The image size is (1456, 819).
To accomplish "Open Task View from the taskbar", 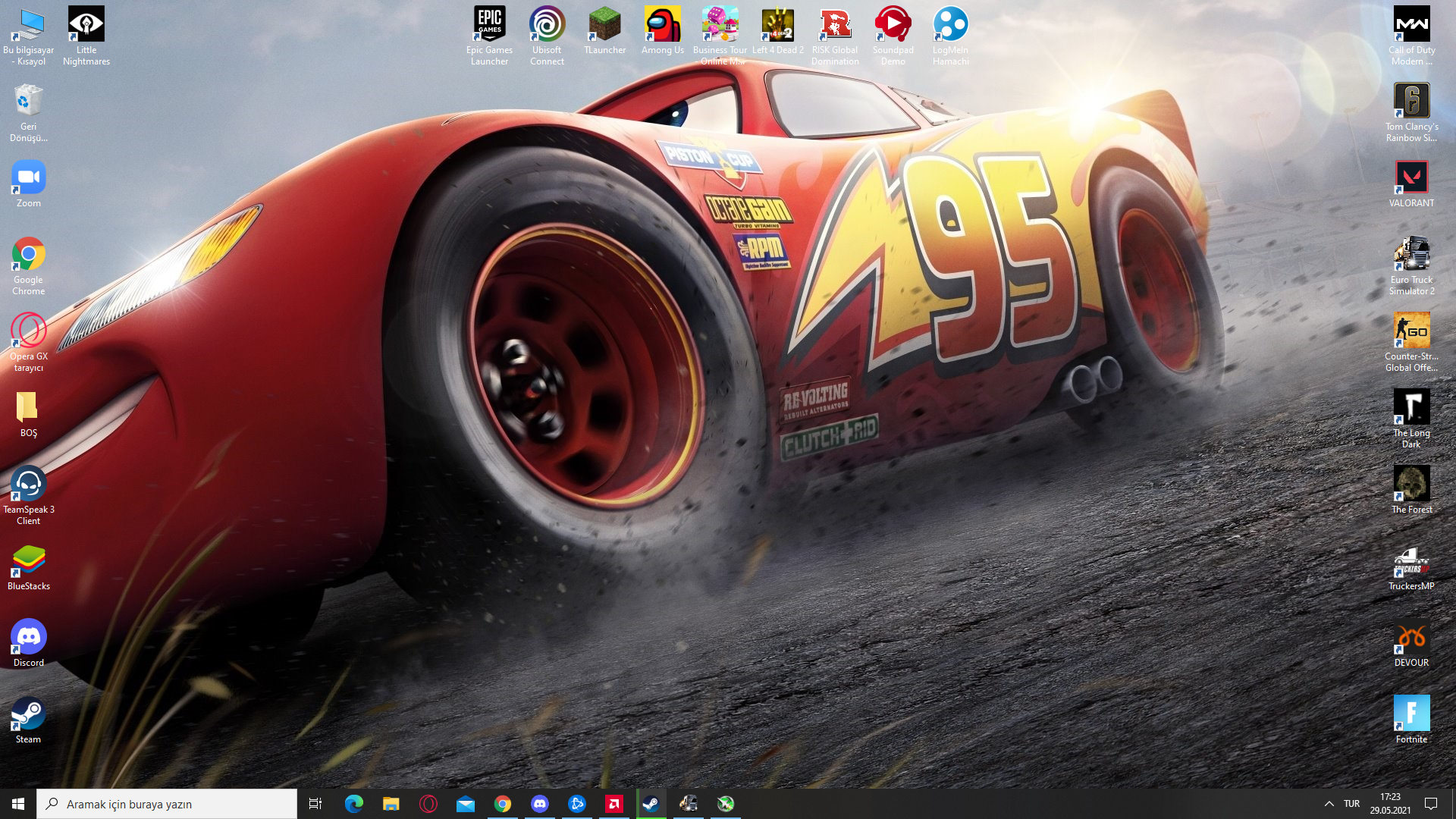I will point(315,804).
